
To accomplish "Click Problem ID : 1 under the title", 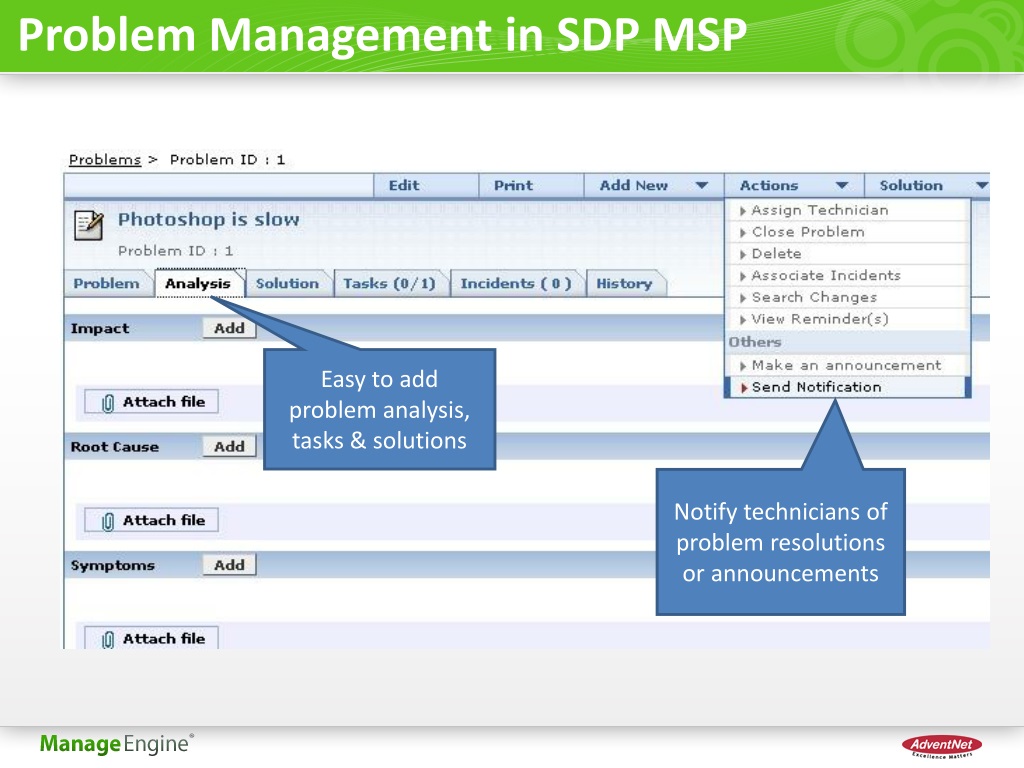I will pos(175,251).
